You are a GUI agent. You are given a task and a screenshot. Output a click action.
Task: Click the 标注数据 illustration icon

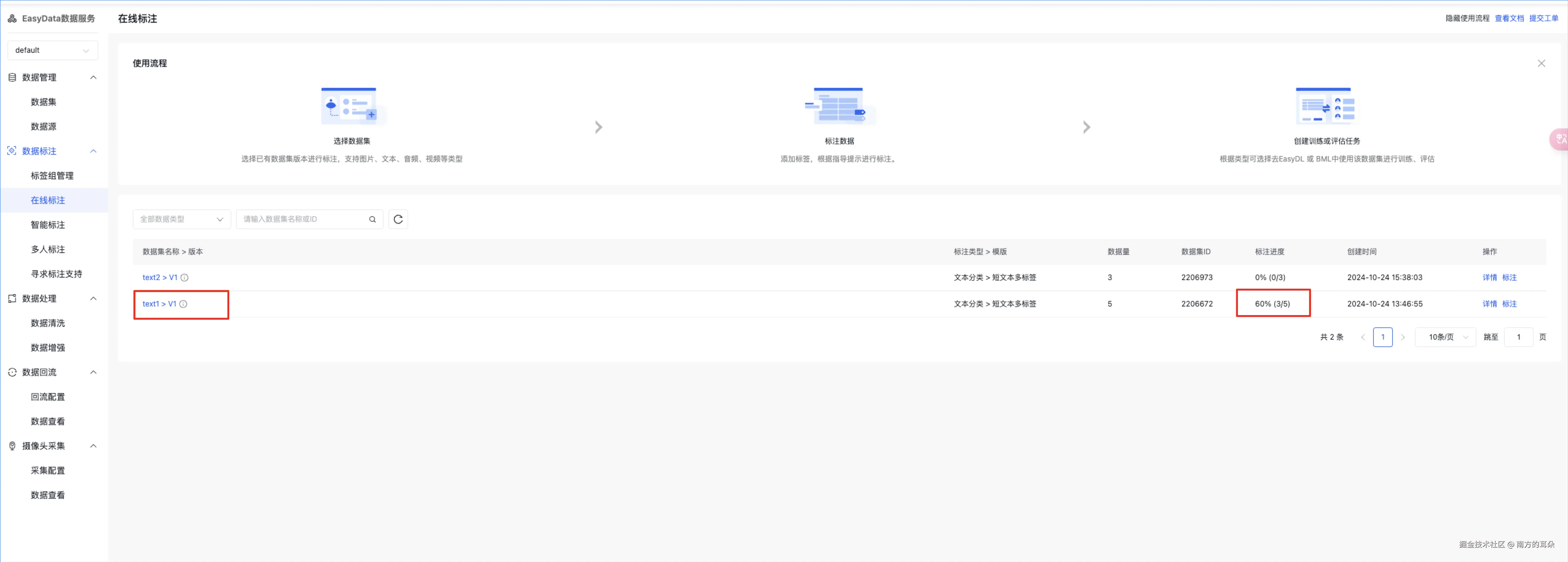pyautogui.click(x=838, y=107)
